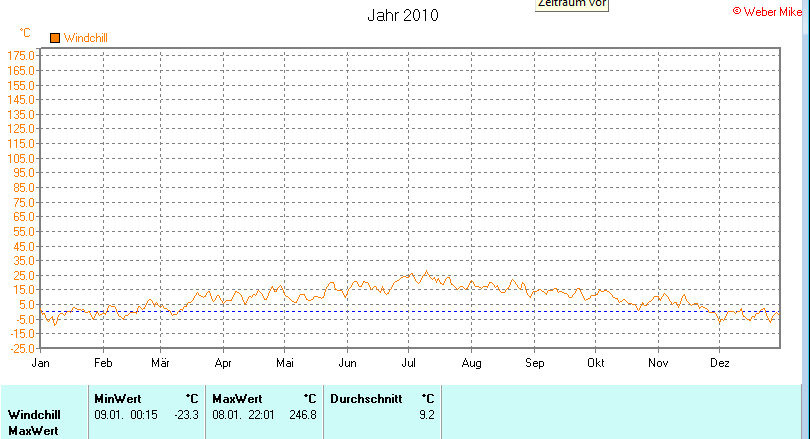Click the -25.0 y-axis value
This screenshot has height=439, width=810.
(23, 349)
